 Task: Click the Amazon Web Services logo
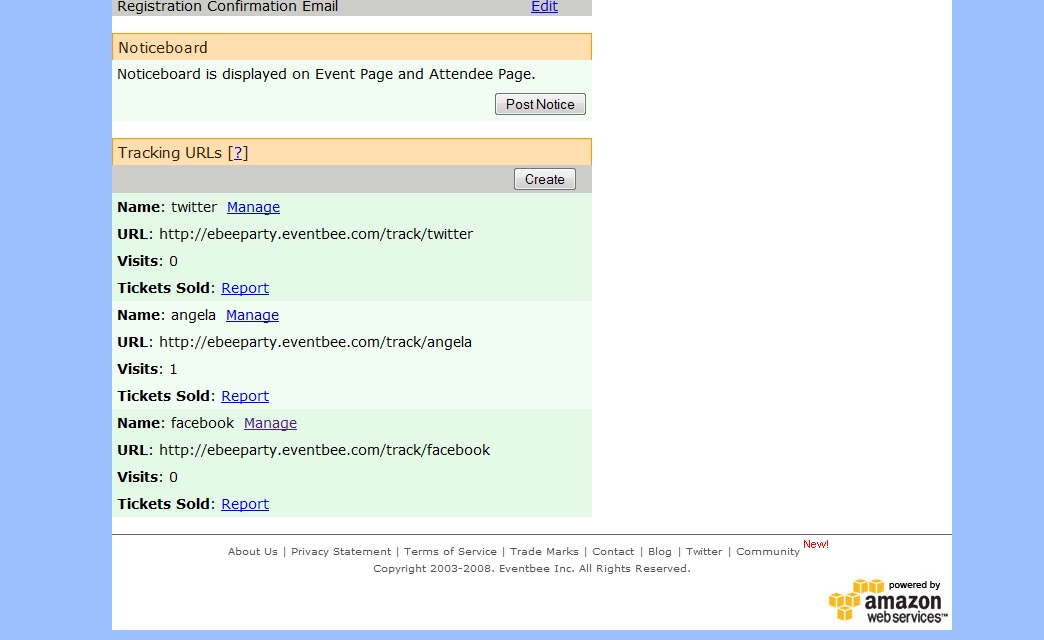[x=888, y=601]
